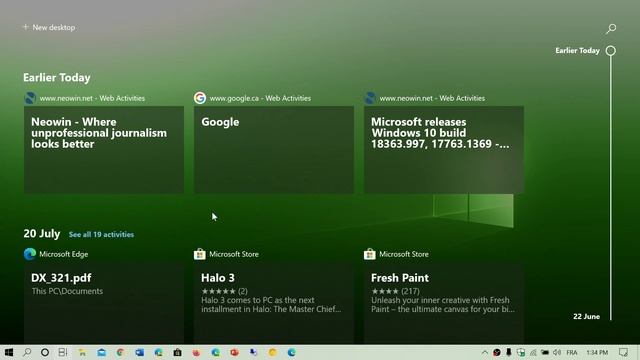The width and height of the screenshot is (640, 360).
Task: Launch Cortana from the taskbar circle
Action: click(x=45, y=352)
